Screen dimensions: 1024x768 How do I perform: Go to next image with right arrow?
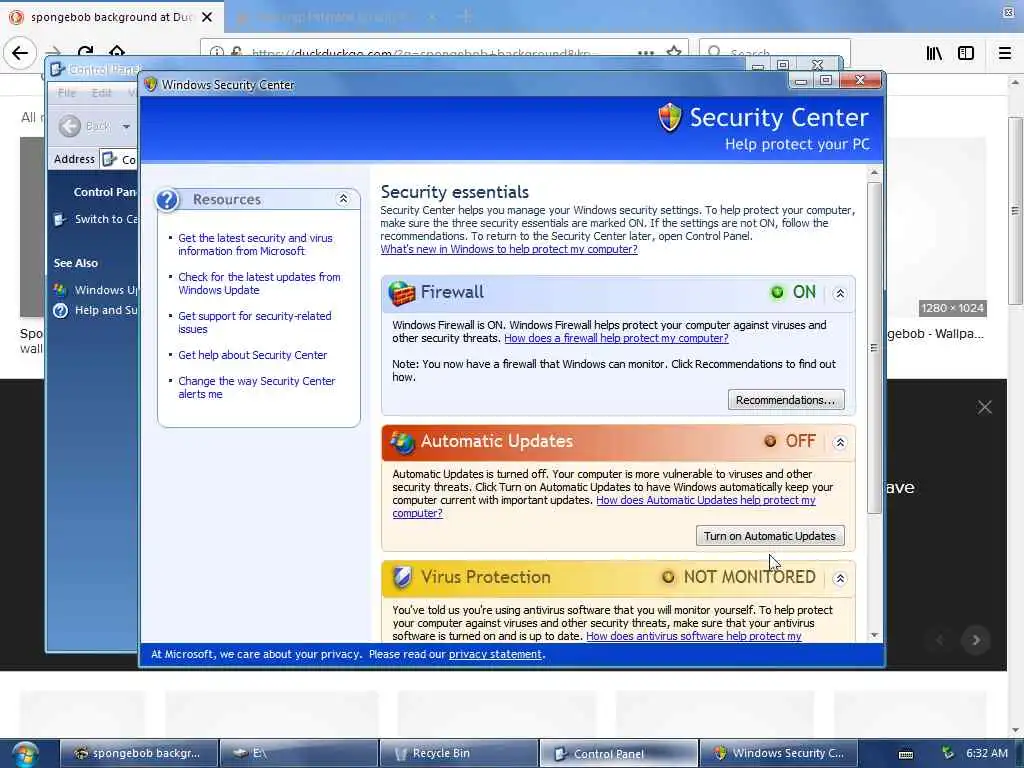[x=976, y=640]
